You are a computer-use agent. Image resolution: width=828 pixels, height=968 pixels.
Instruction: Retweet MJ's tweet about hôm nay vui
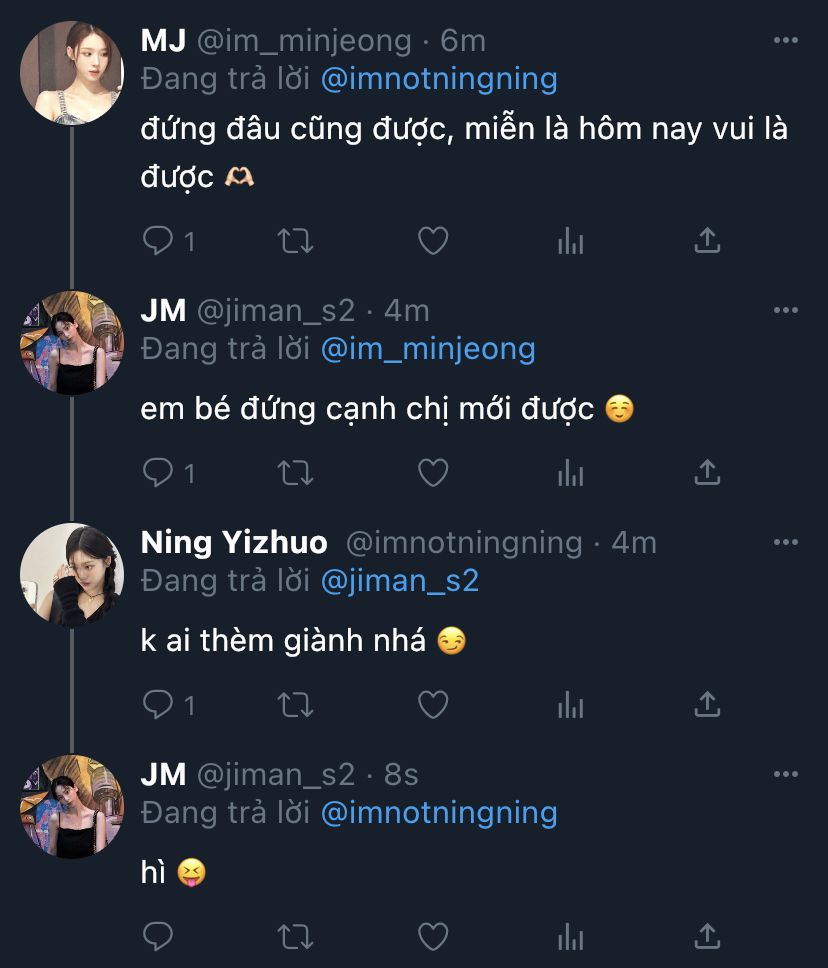295,240
